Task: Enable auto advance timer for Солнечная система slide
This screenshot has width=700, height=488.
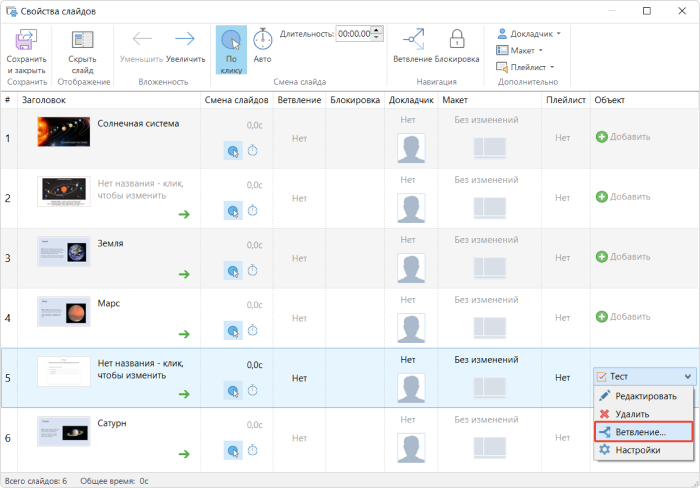Action: (x=253, y=150)
